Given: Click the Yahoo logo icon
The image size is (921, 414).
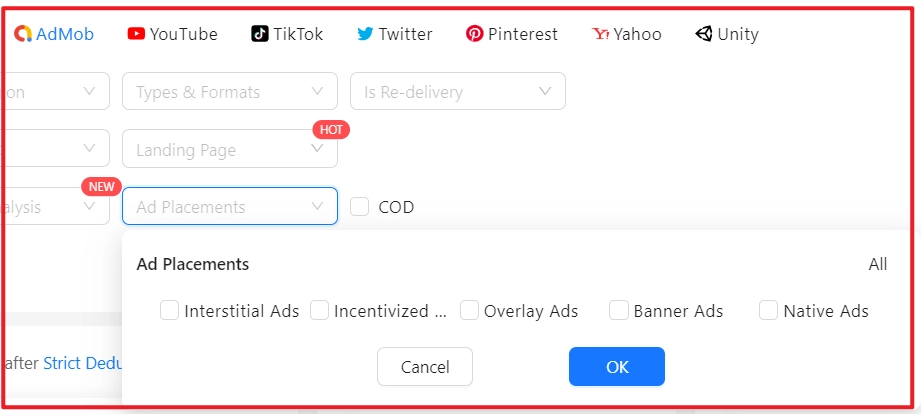Looking at the screenshot, I should 601,34.
